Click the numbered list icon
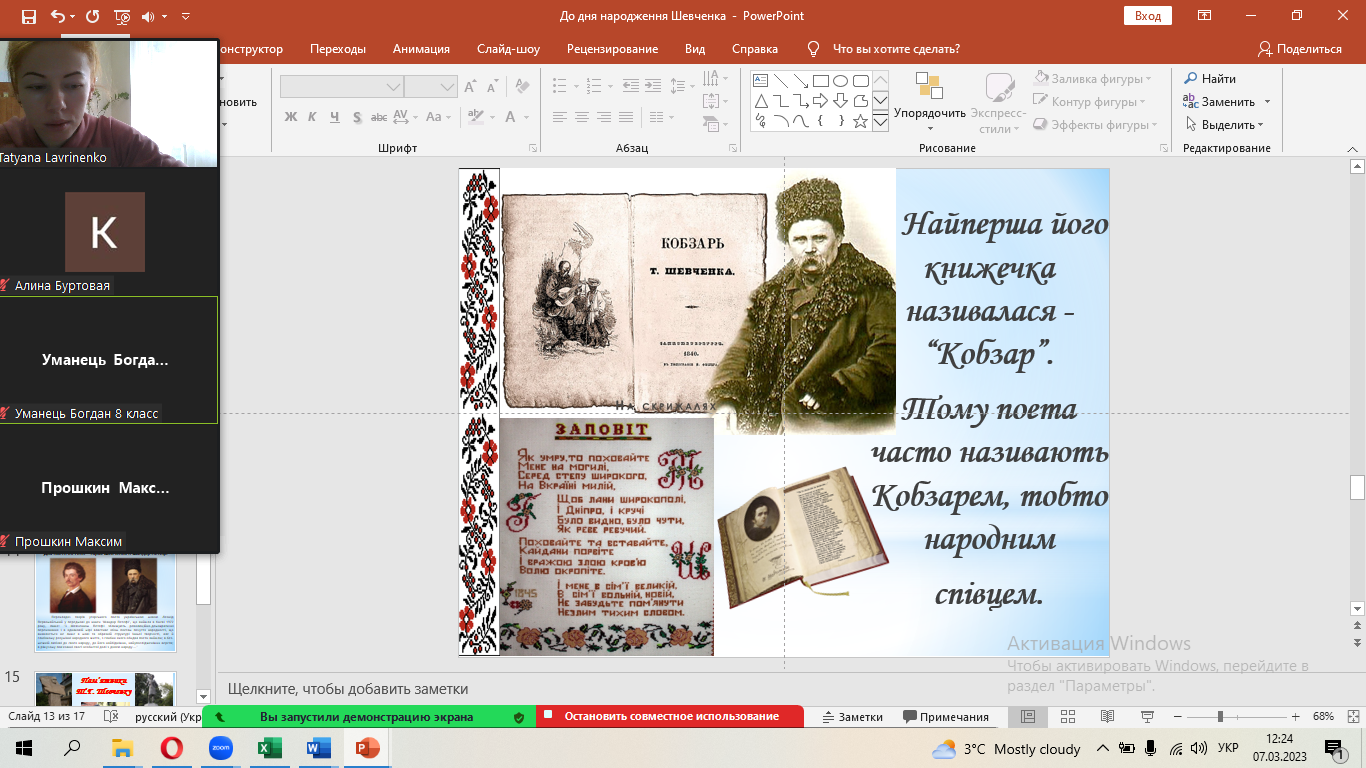This screenshot has height=768, width=1366. point(595,87)
